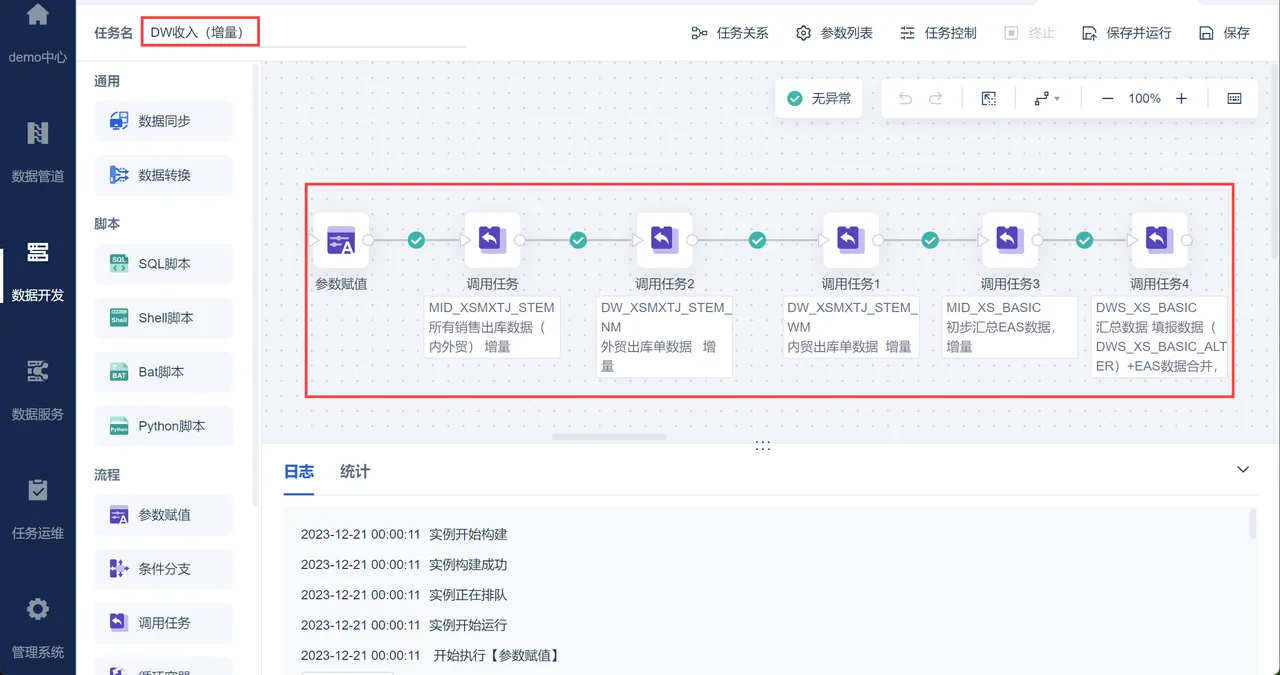Viewport: 1280px width, 675px height.
Task: Open 数据服务 in the sidebar
Action: (x=38, y=388)
